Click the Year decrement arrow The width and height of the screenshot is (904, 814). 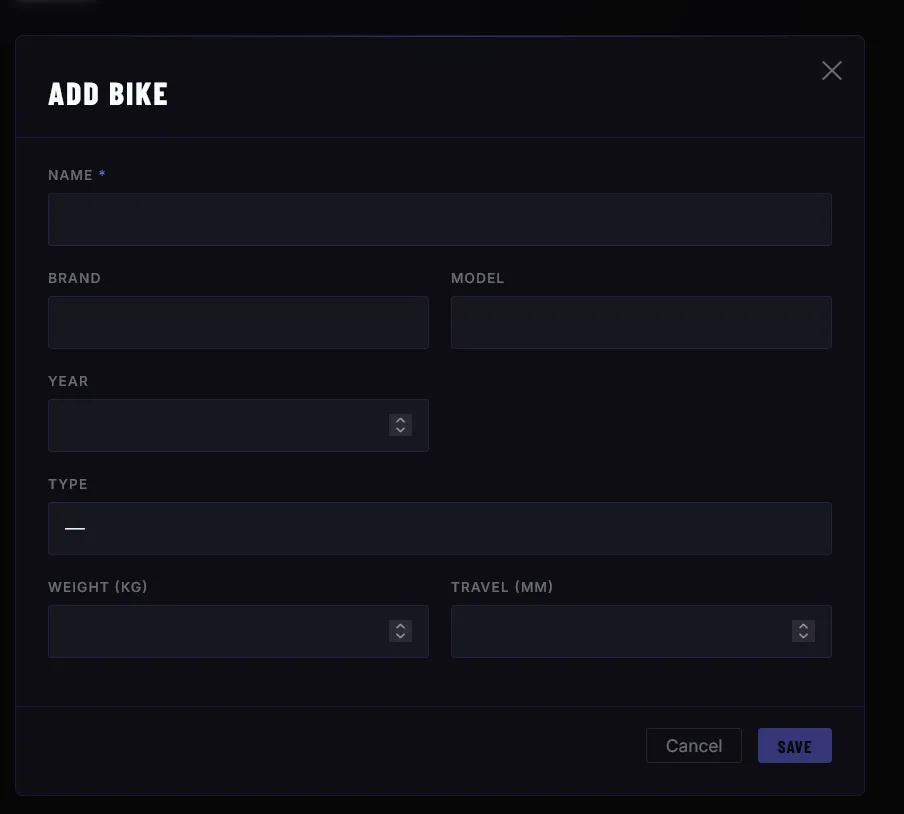(400, 430)
